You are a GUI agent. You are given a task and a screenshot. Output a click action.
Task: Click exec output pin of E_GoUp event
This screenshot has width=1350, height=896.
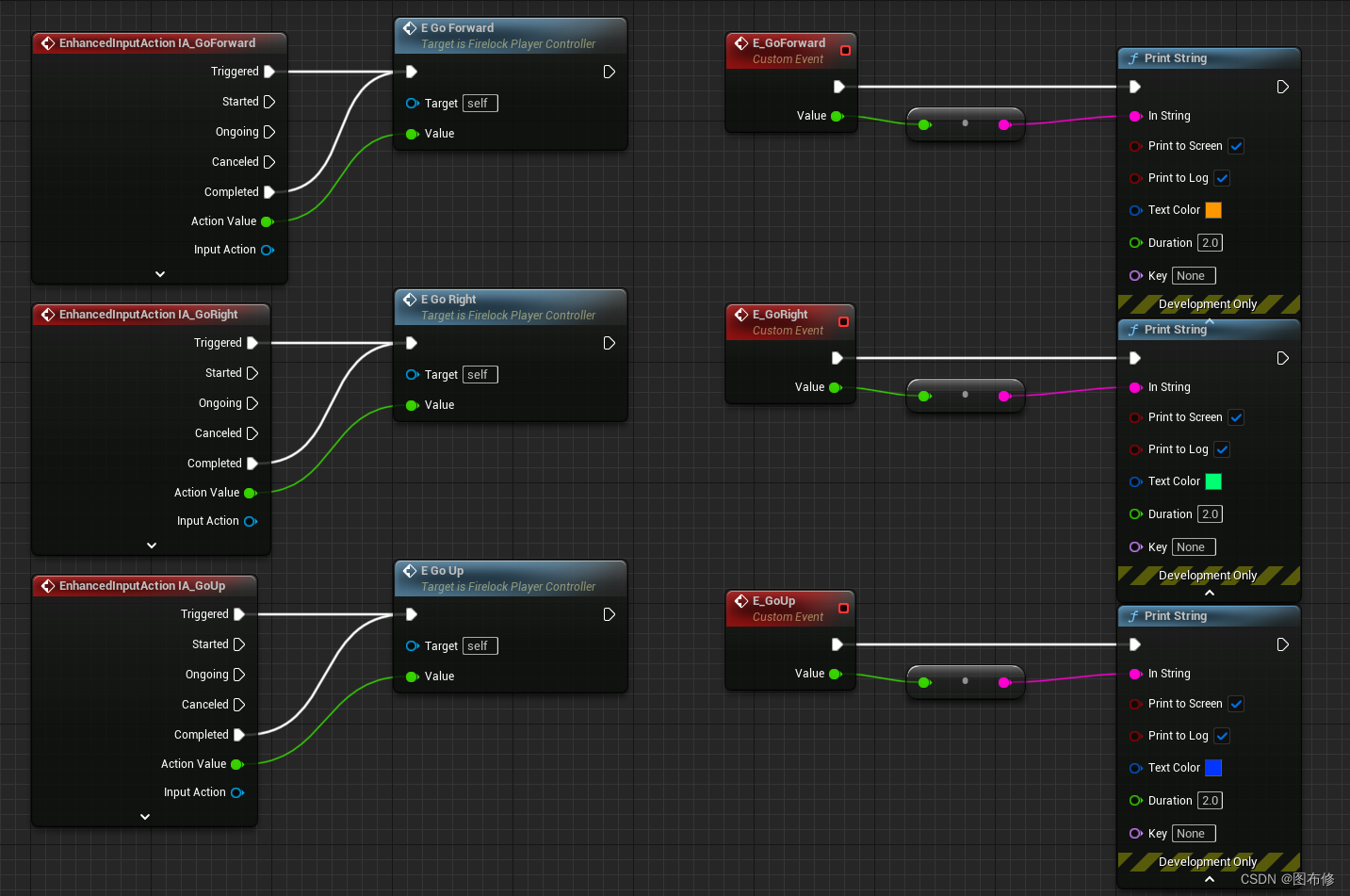838,644
